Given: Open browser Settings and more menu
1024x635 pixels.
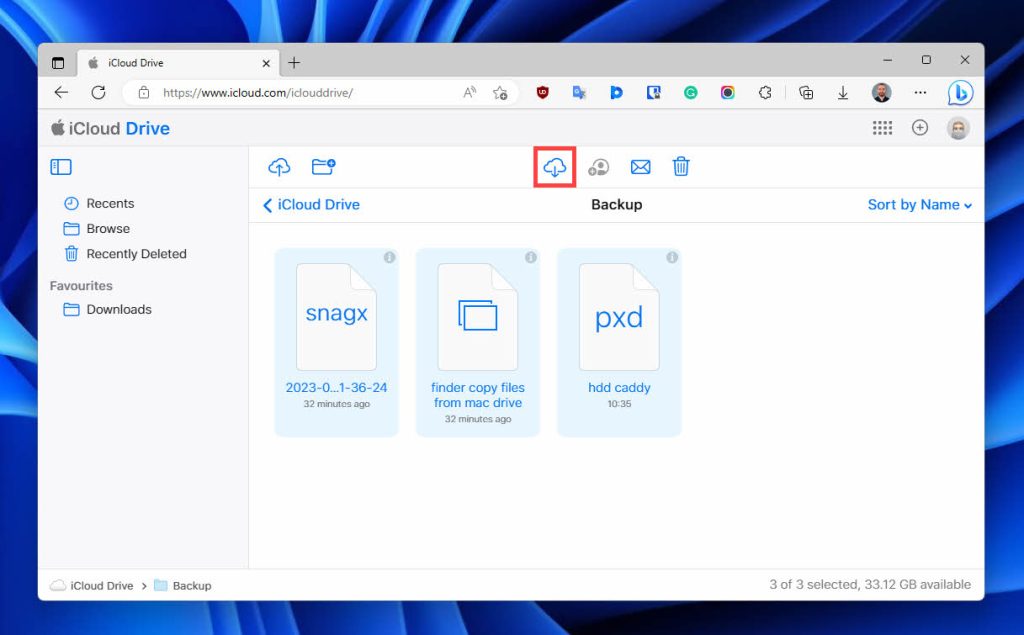Looking at the screenshot, I should (x=920, y=93).
